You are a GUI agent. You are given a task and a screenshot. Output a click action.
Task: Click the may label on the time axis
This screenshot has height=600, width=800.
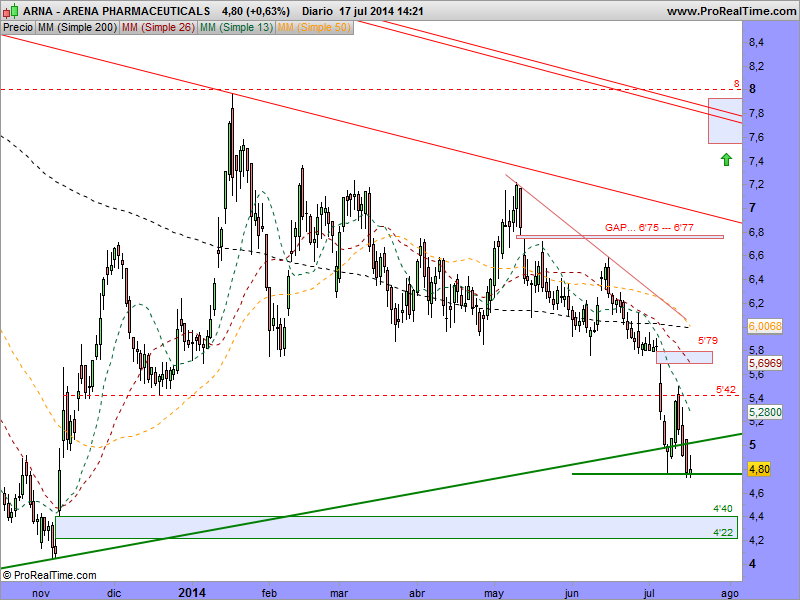[494, 593]
